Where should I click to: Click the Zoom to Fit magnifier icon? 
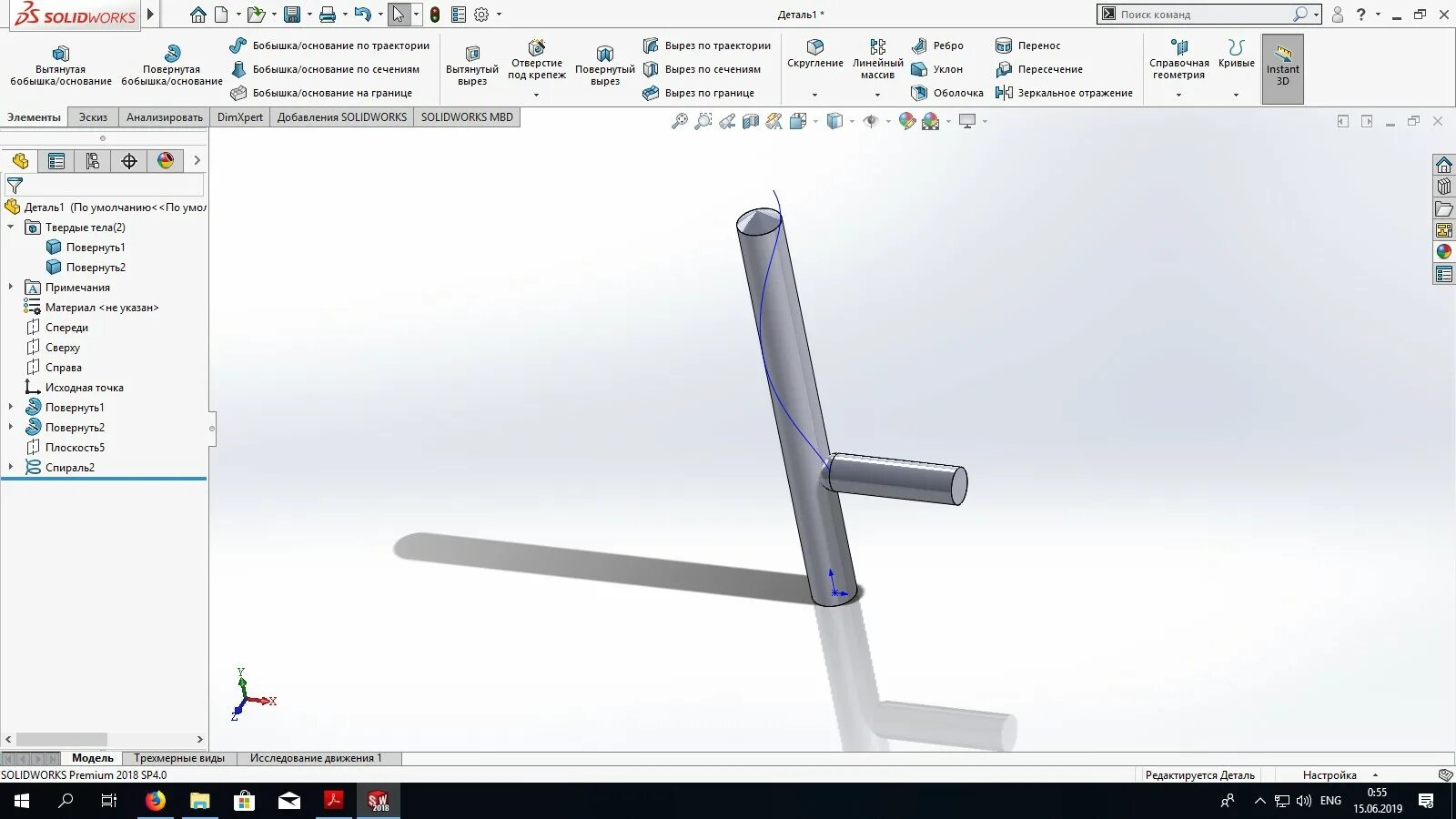[681, 121]
